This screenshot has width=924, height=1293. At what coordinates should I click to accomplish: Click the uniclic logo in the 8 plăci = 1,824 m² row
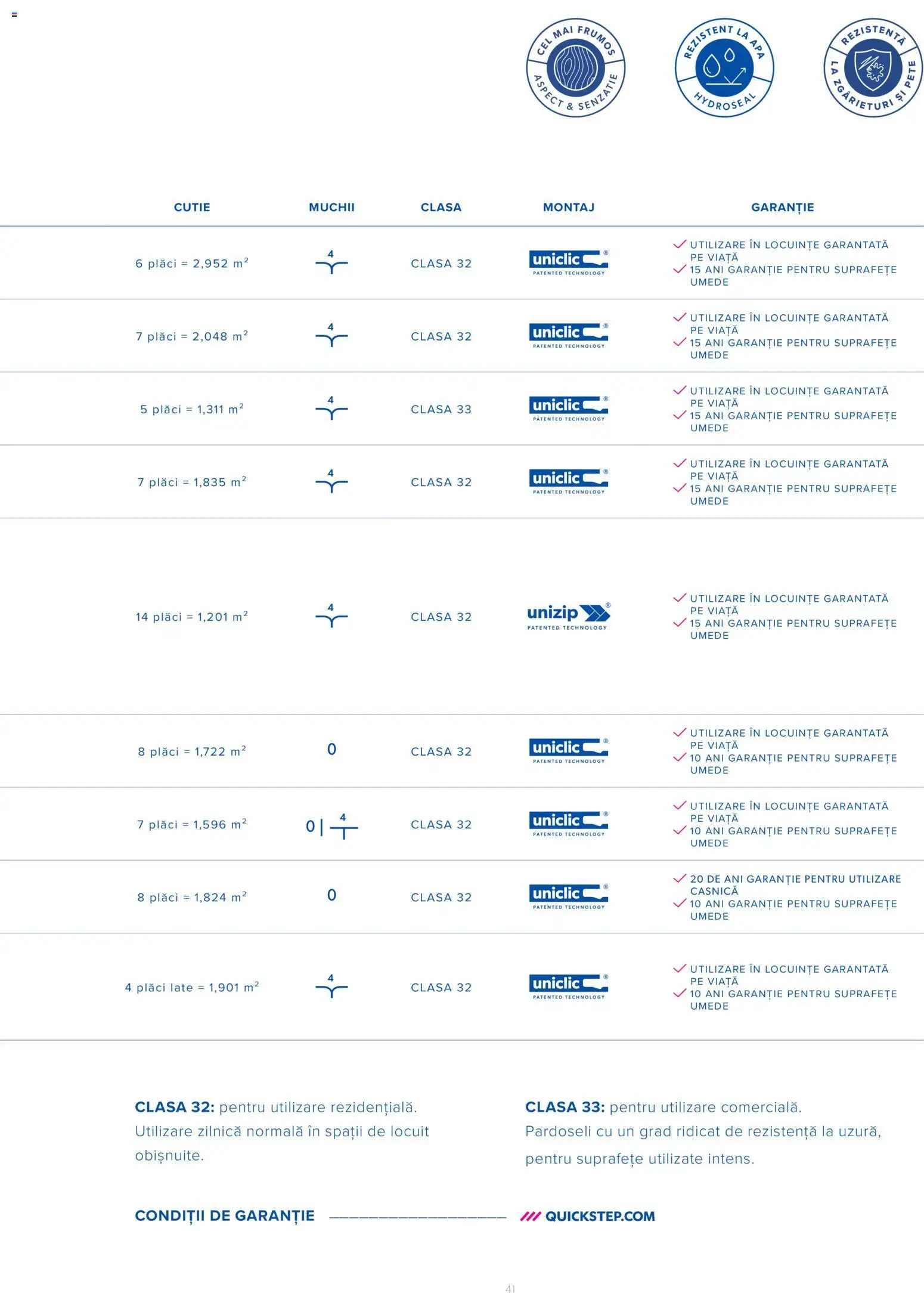point(568,897)
